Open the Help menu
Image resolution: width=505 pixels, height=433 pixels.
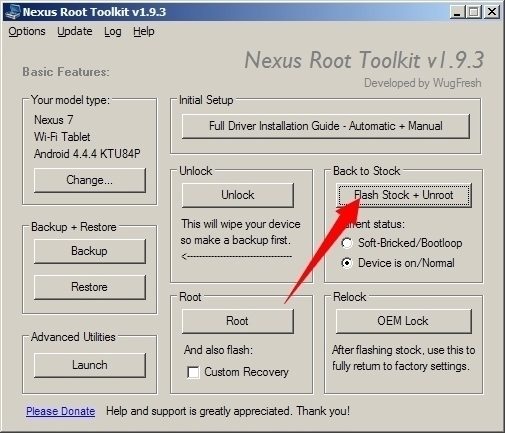coord(144,31)
